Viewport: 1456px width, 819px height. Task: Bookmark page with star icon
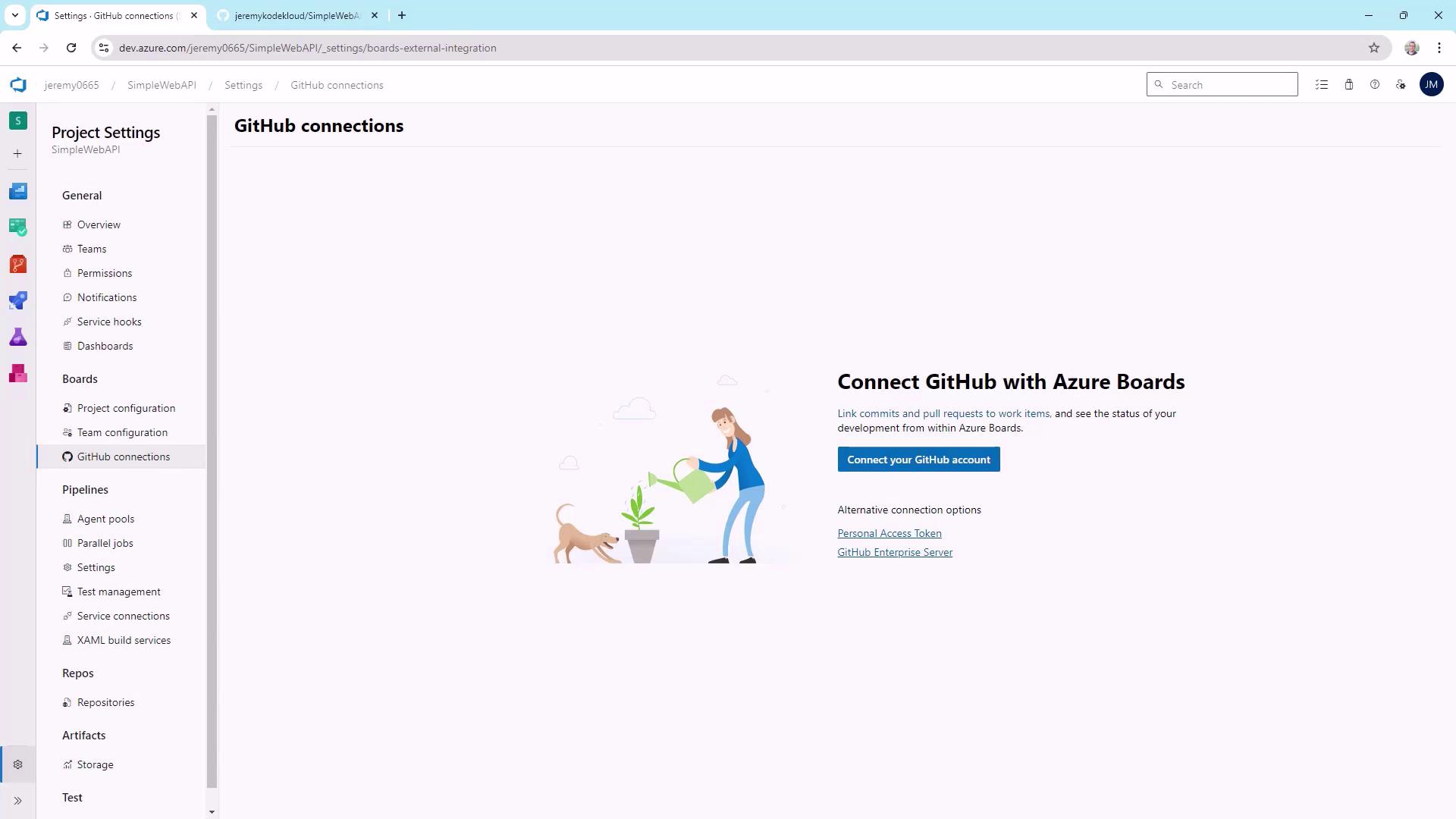click(1374, 48)
